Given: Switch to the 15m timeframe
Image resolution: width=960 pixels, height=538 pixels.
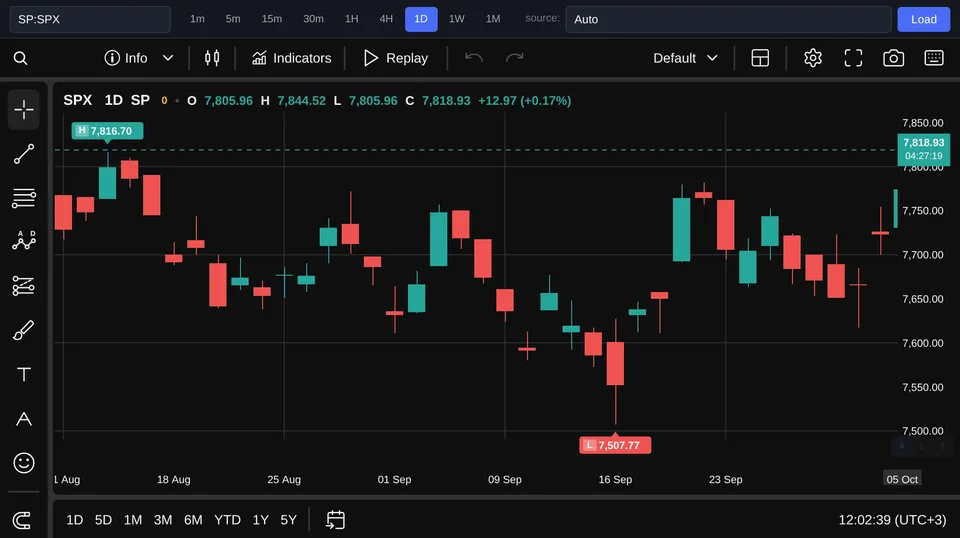Looking at the screenshot, I should tap(272, 19).
